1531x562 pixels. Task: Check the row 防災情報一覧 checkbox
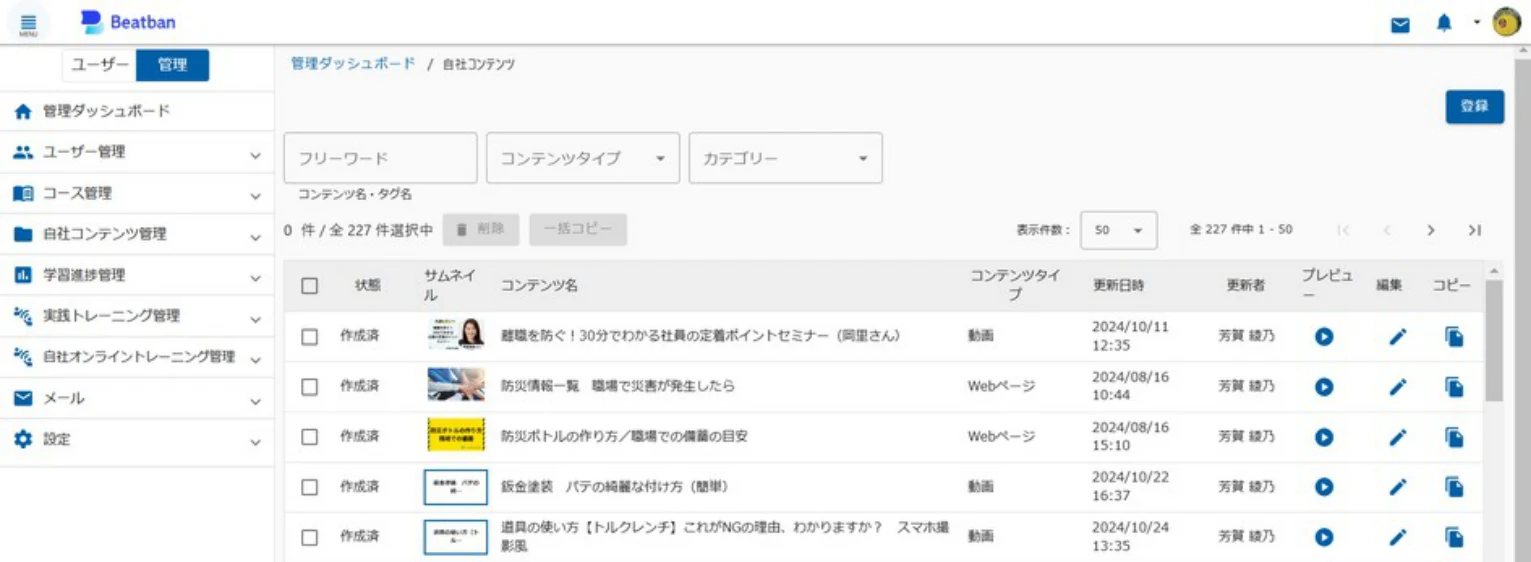click(310, 387)
